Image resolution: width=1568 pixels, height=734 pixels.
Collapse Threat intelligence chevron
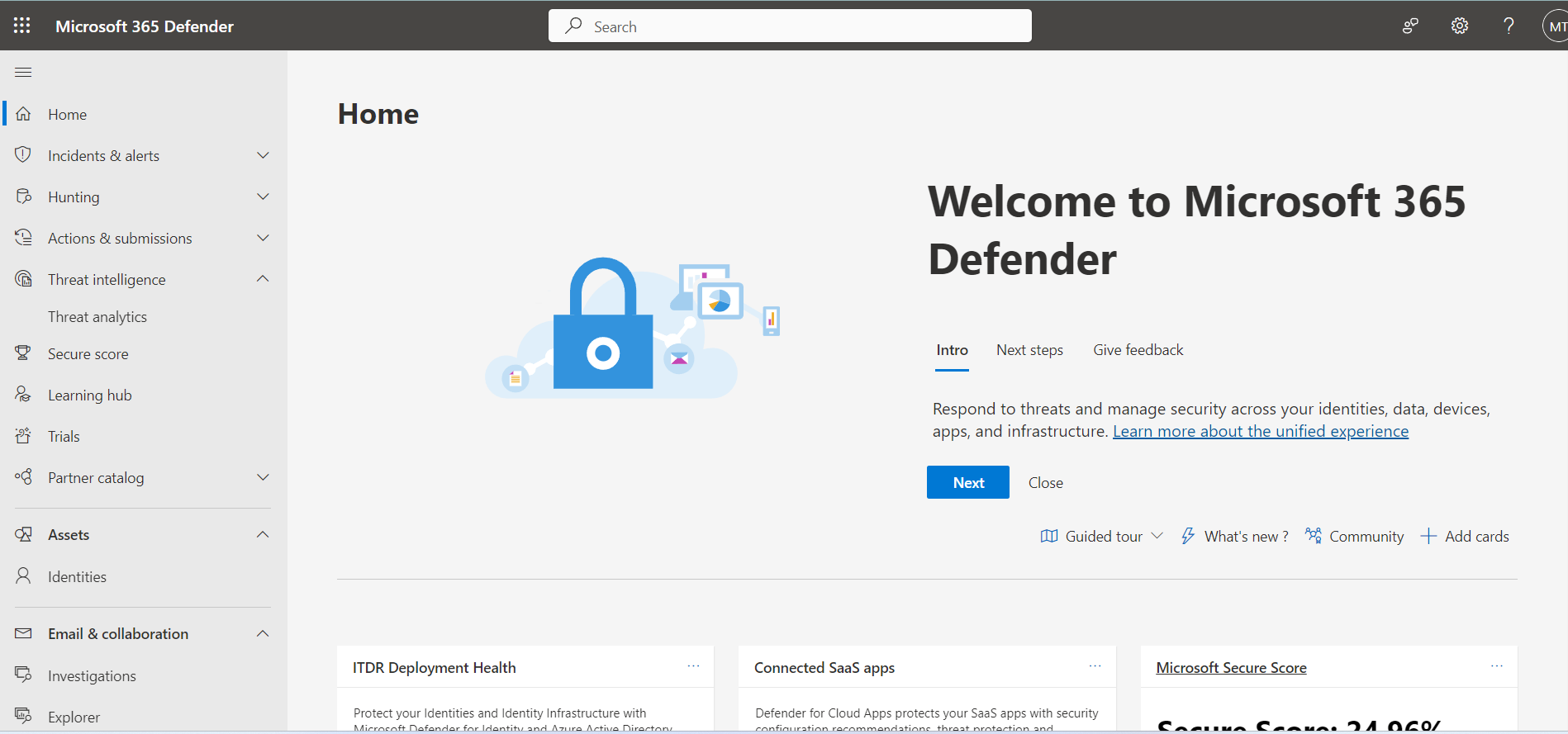point(263,279)
